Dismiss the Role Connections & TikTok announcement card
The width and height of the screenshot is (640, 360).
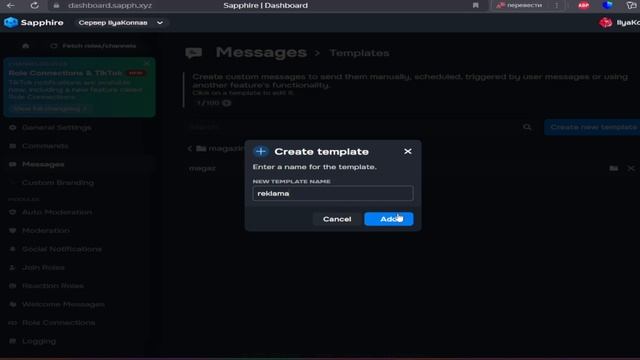pyautogui.click(x=147, y=63)
